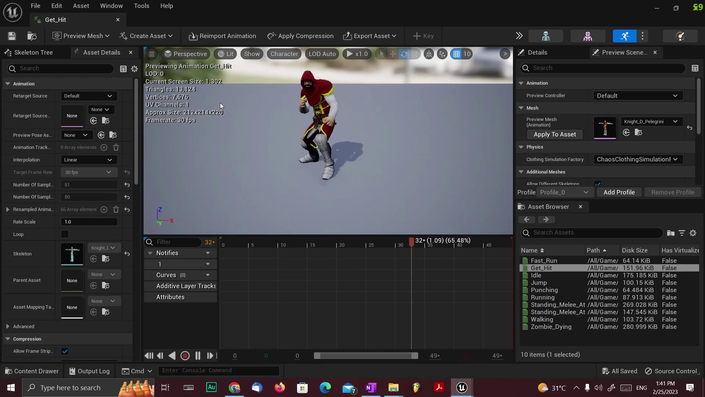Delete the Animation Track array elements
This screenshot has width=705, height=397.
[x=116, y=147]
